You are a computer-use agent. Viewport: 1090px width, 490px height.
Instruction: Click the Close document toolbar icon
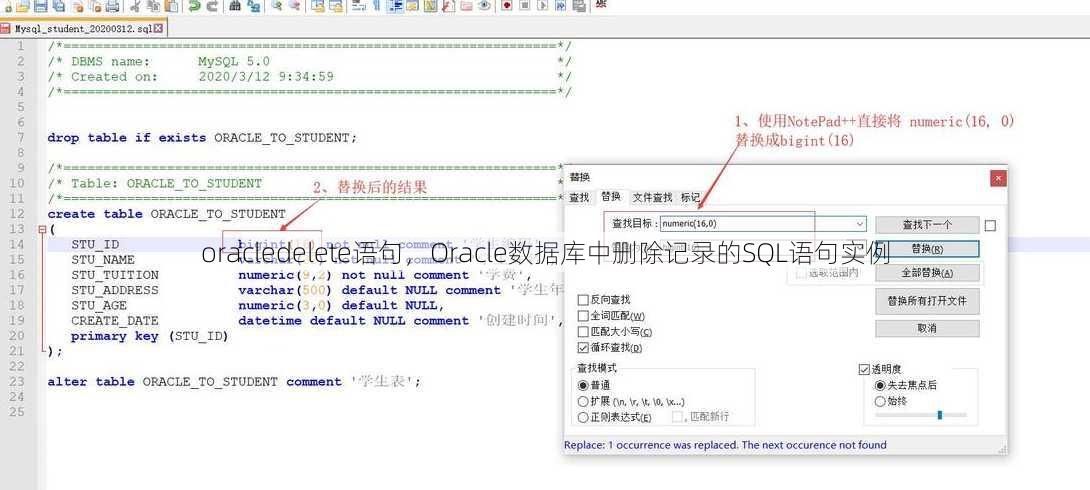[x=78, y=6]
